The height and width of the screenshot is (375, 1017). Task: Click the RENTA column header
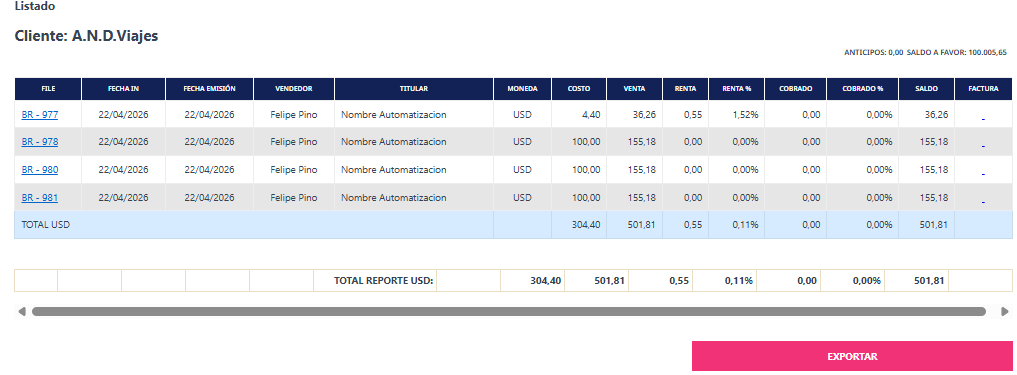[x=686, y=89]
